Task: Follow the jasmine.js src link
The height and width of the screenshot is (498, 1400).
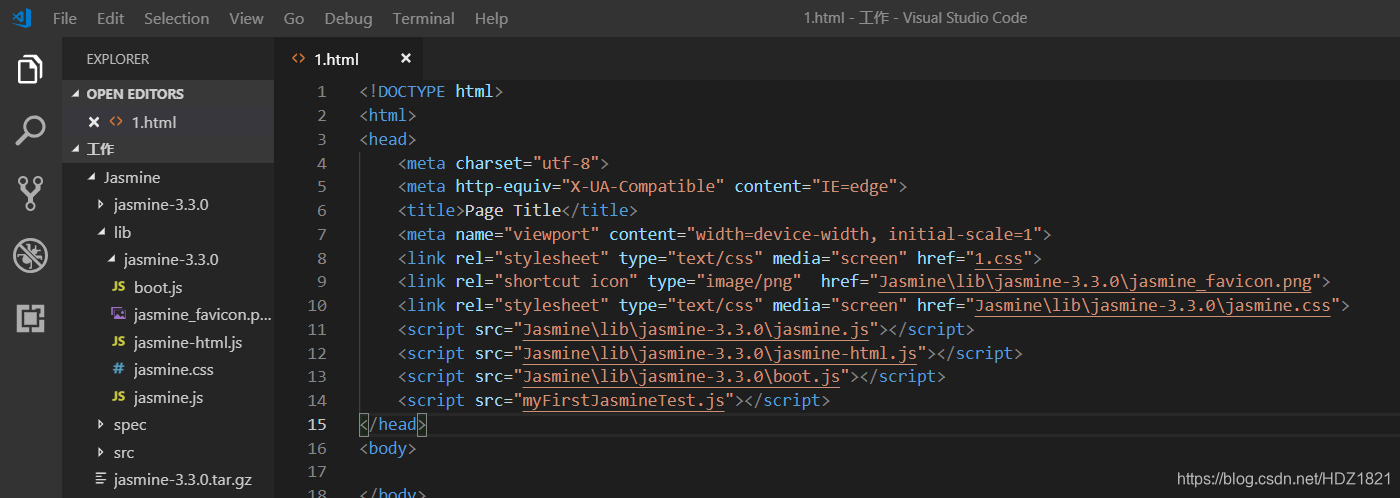Action: coord(696,330)
